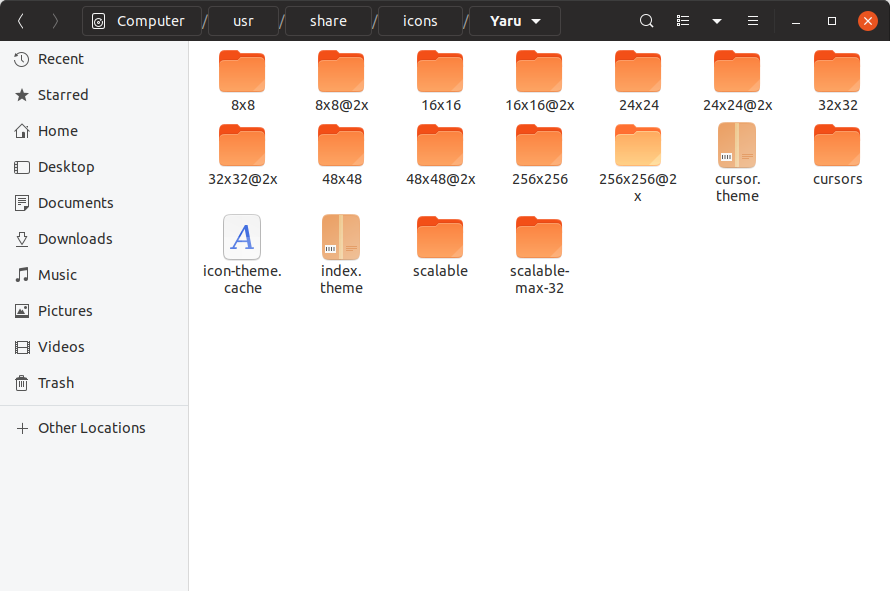Toggle list view icon in the header
The height and width of the screenshot is (591, 890).
(683, 21)
